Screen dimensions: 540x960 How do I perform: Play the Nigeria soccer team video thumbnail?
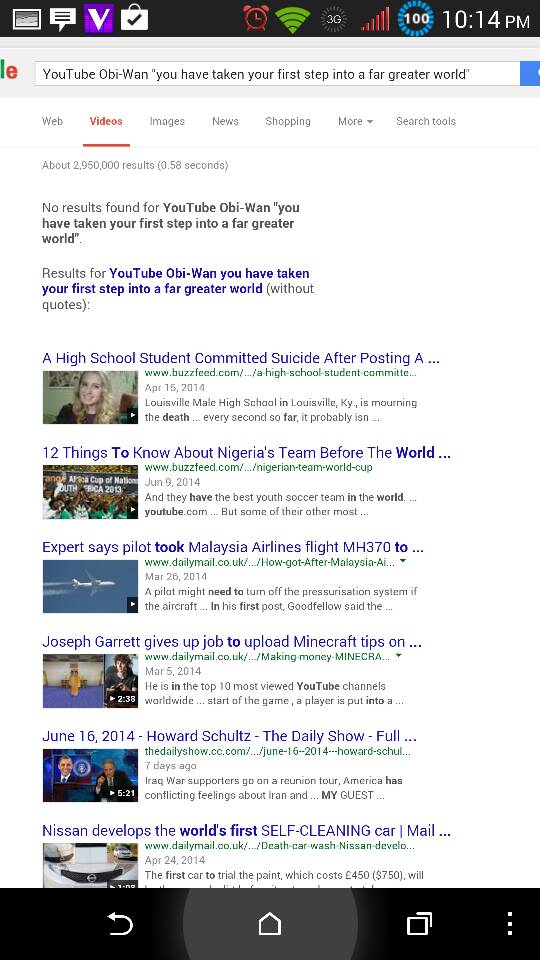tap(90, 492)
